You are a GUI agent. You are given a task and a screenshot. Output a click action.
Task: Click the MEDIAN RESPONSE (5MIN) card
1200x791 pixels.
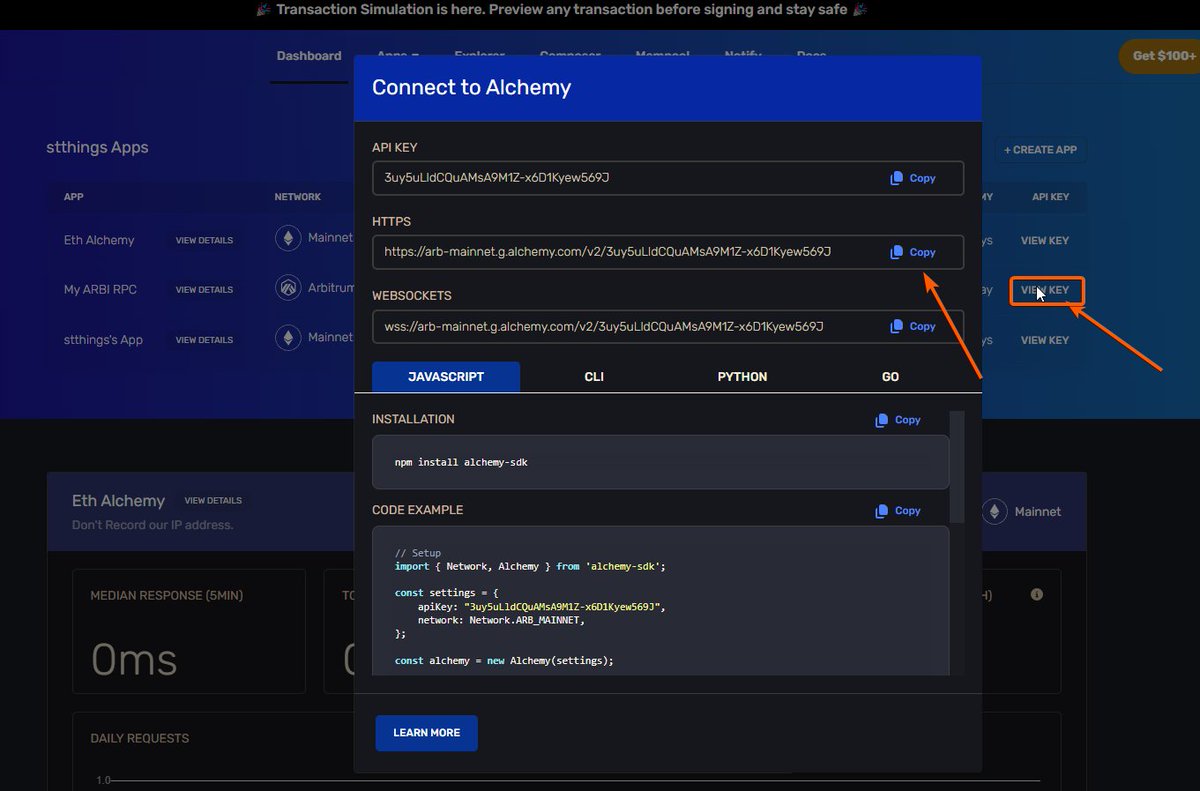pos(189,631)
